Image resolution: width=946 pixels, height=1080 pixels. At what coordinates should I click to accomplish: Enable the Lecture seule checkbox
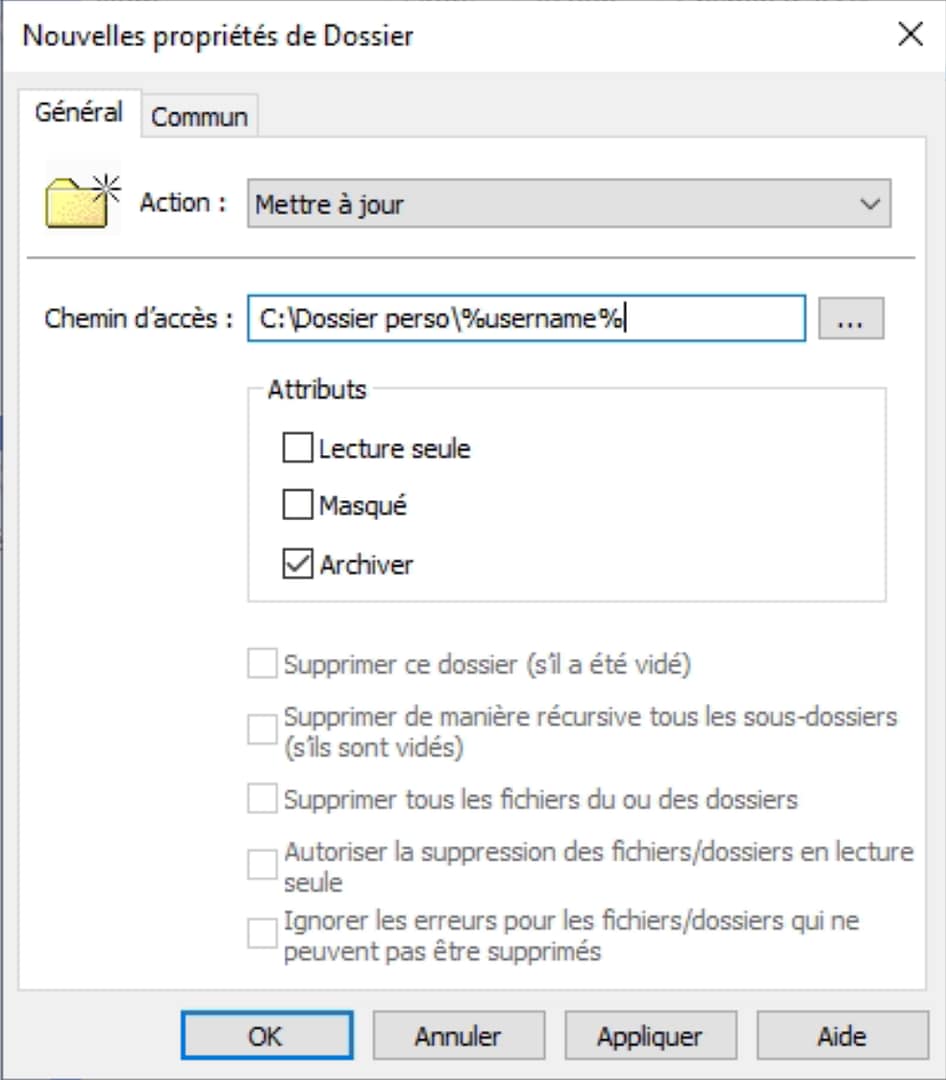(x=298, y=449)
